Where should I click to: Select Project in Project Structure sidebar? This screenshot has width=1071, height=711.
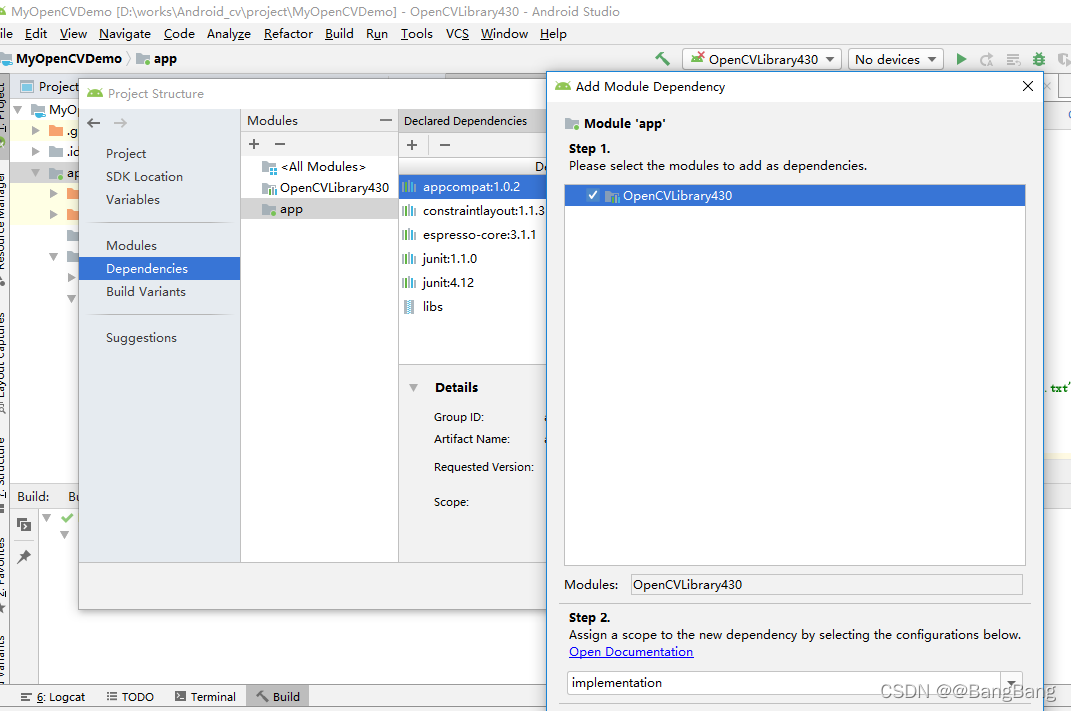(x=126, y=154)
